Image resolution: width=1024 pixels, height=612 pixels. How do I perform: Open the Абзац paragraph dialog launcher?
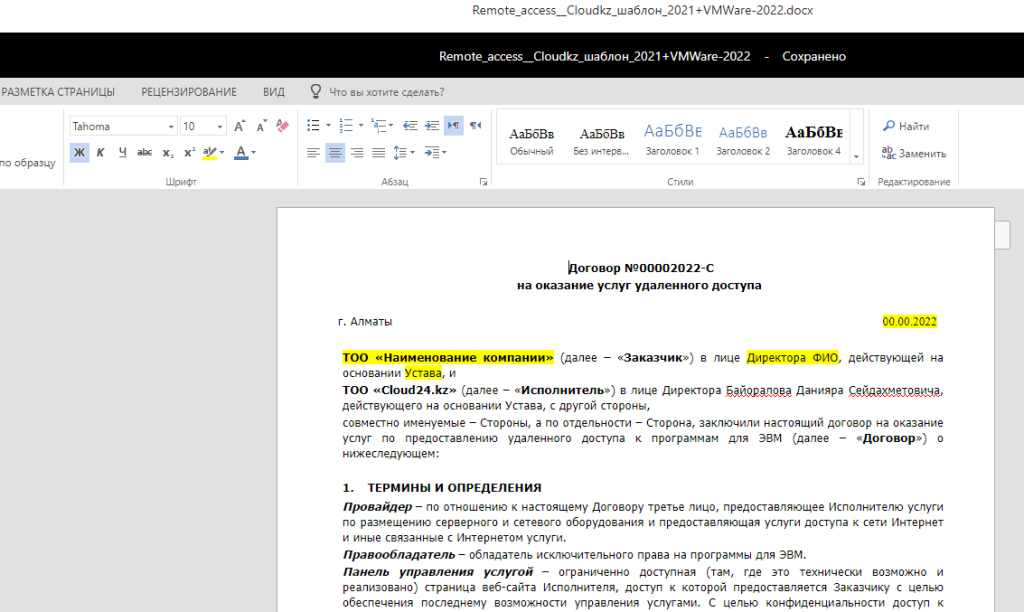[x=483, y=182]
